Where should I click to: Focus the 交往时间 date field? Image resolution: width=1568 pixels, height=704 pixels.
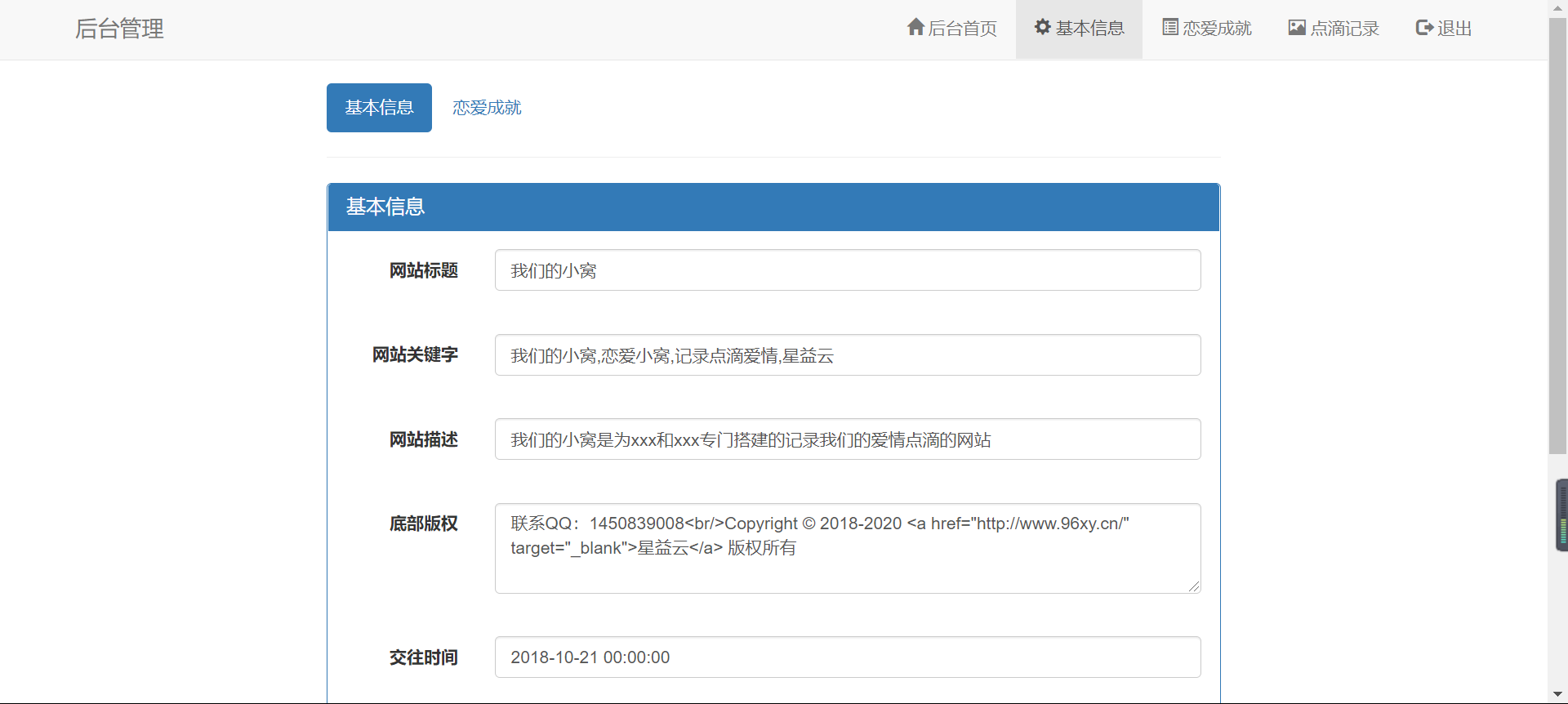(x=847, y=657)
